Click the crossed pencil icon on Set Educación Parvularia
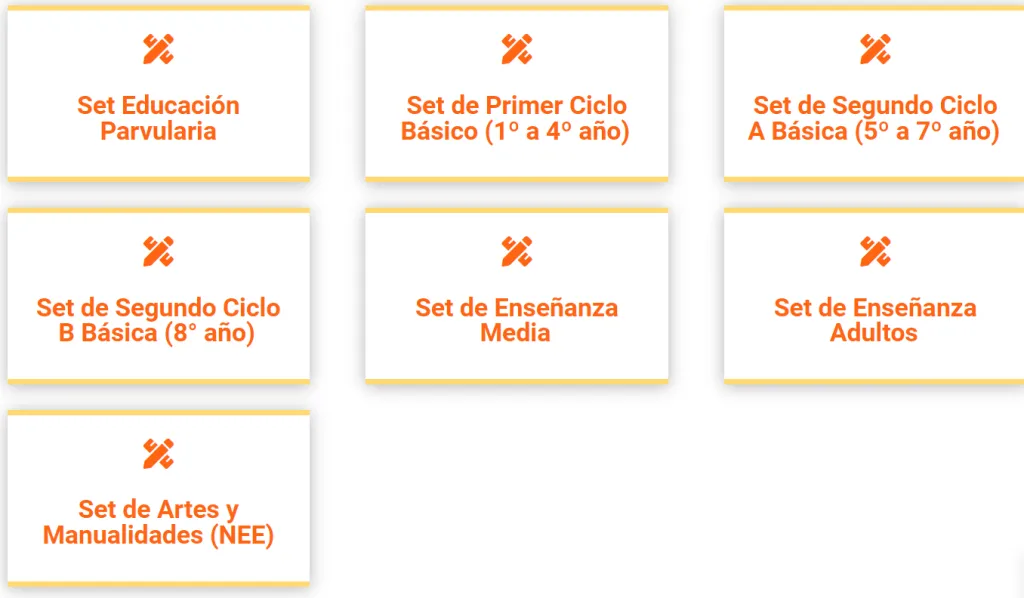 click(x=158, y=47)
